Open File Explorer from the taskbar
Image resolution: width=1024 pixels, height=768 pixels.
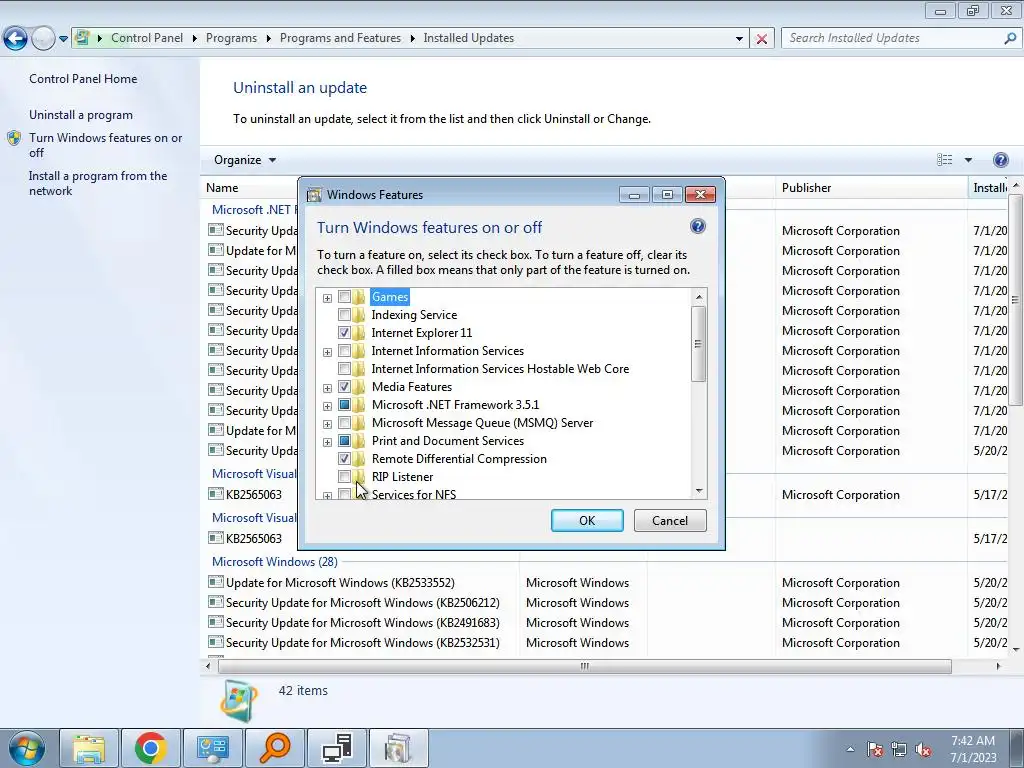(89, 748)
